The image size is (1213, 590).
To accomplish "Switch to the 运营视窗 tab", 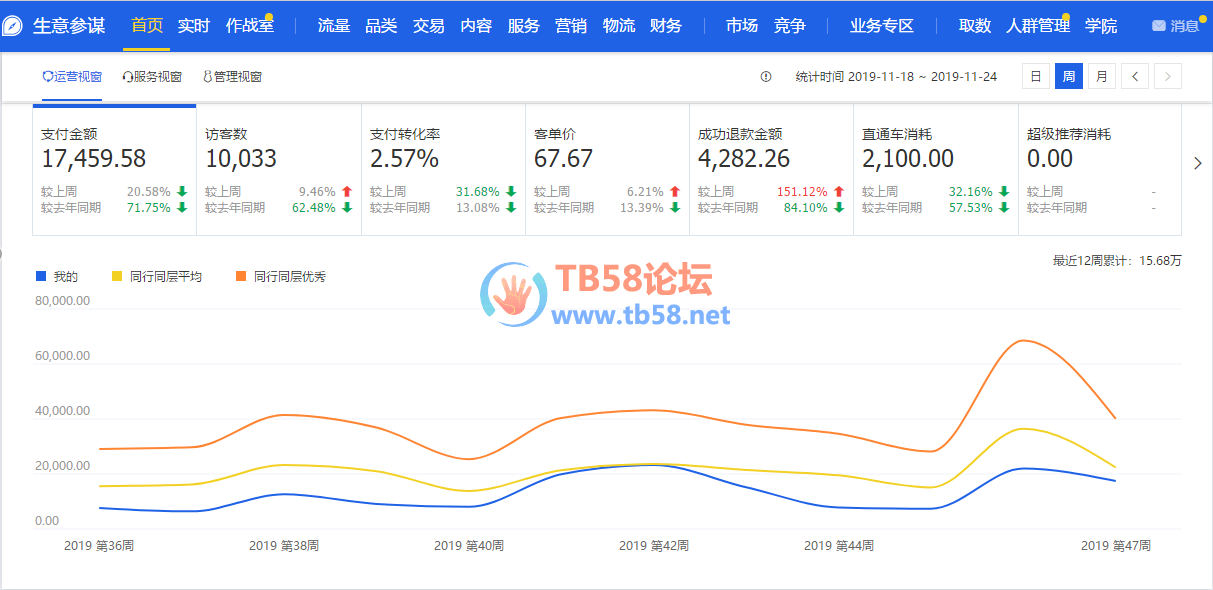I will coord(72,76).
